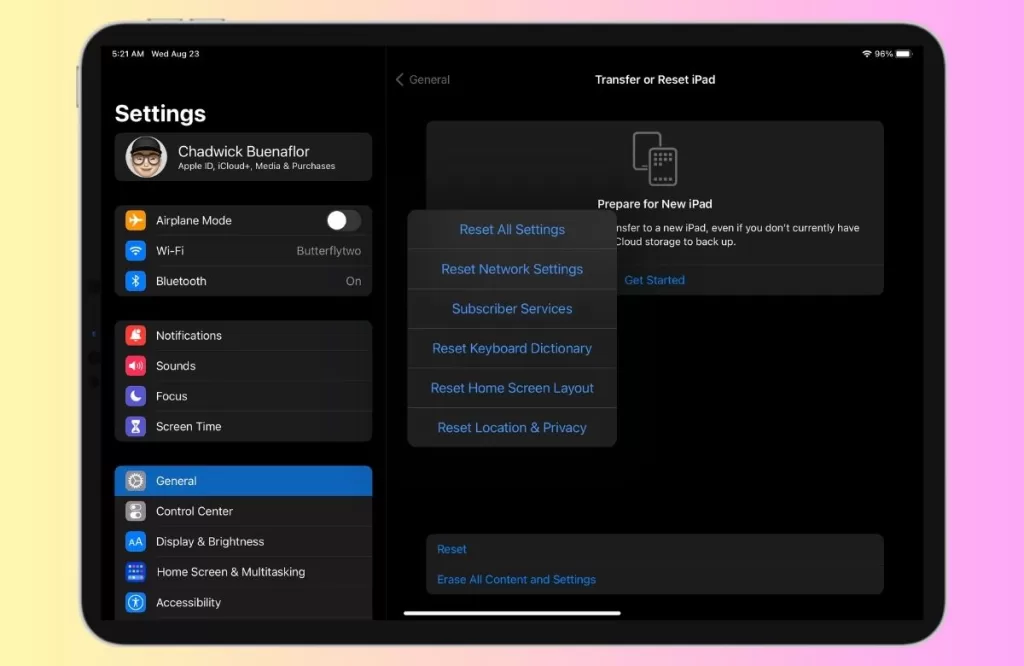This screenshot has height=666, width=1024.
Task: Open the Screen Time row label
Action: pos(189,426)
